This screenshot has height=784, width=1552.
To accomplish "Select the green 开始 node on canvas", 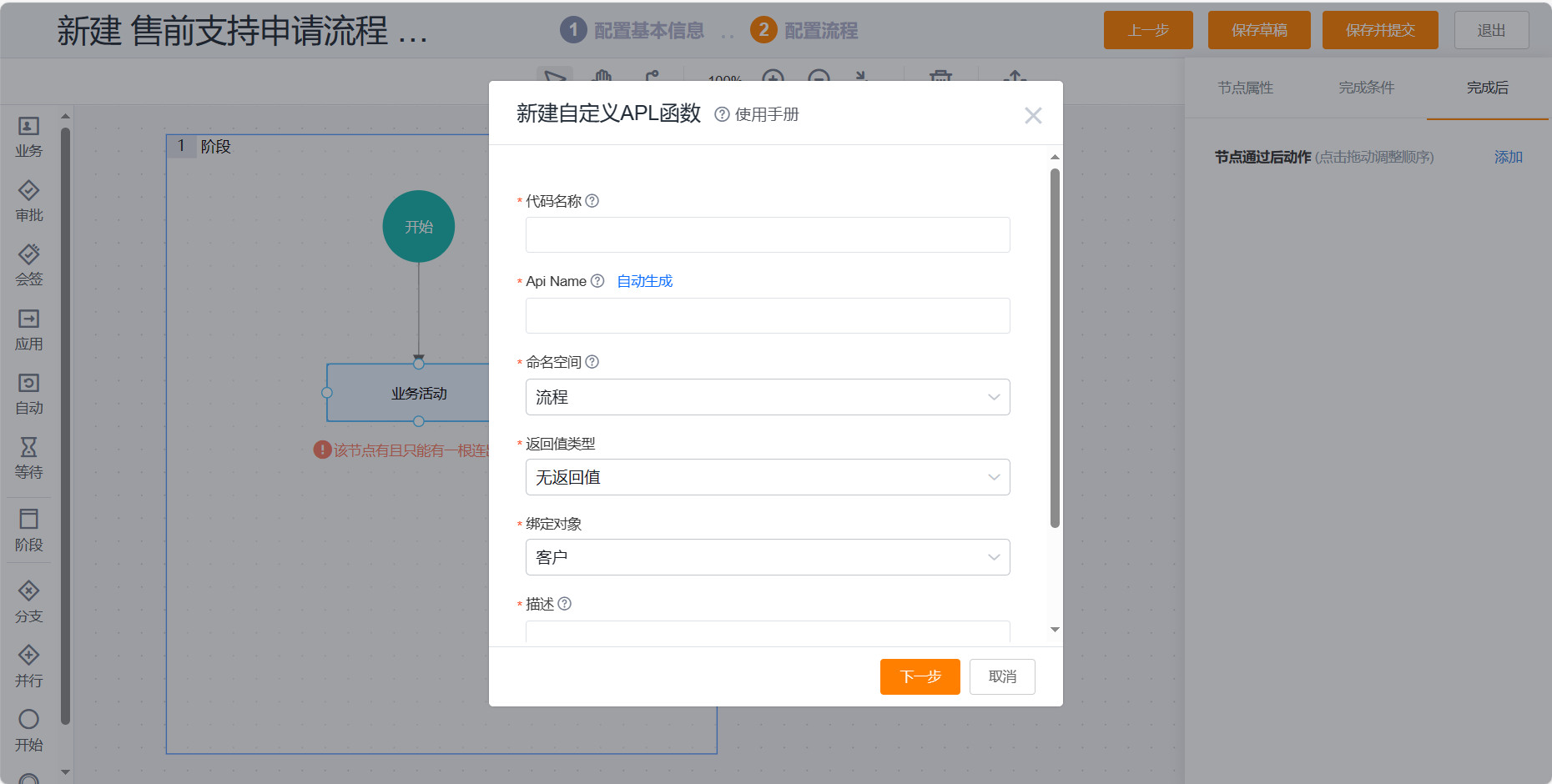I will pyautogui.click(x=419, y=226).
